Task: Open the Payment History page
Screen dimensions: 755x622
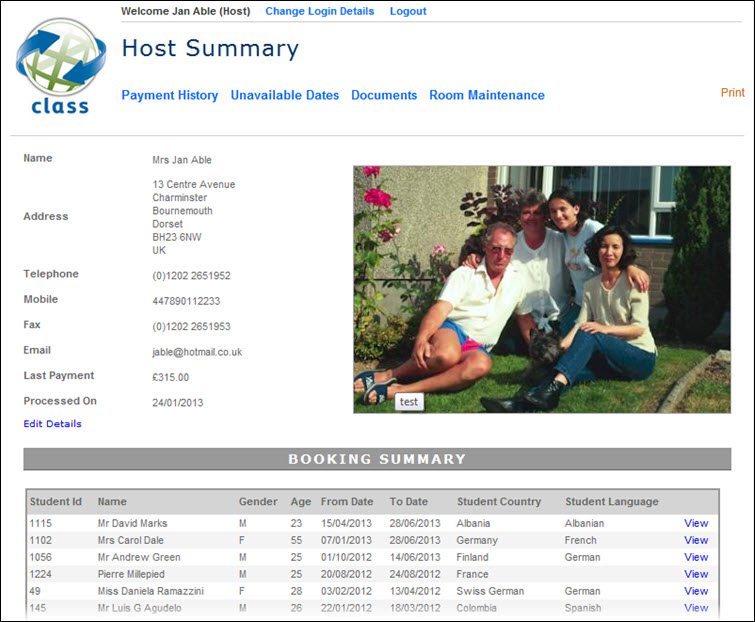Action: click(x=169, y=96)
